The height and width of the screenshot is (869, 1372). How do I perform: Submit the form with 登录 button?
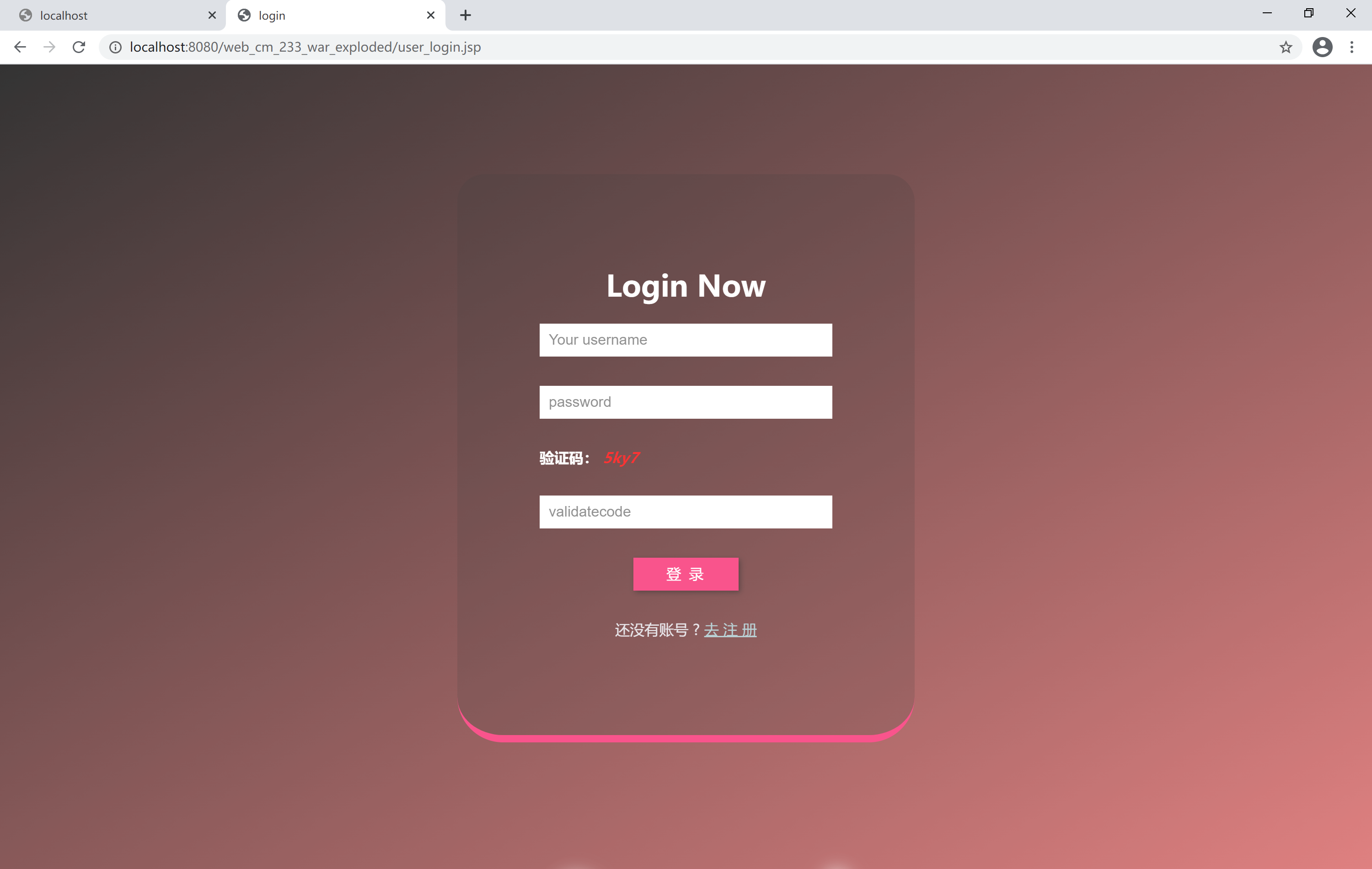(x=686, y=574)
